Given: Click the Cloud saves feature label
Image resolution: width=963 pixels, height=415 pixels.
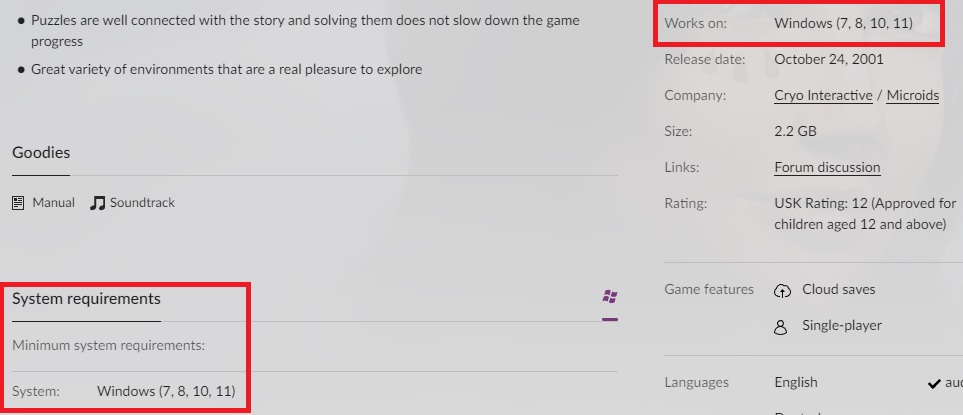Looking at the screenshot, I should (838, 289).
